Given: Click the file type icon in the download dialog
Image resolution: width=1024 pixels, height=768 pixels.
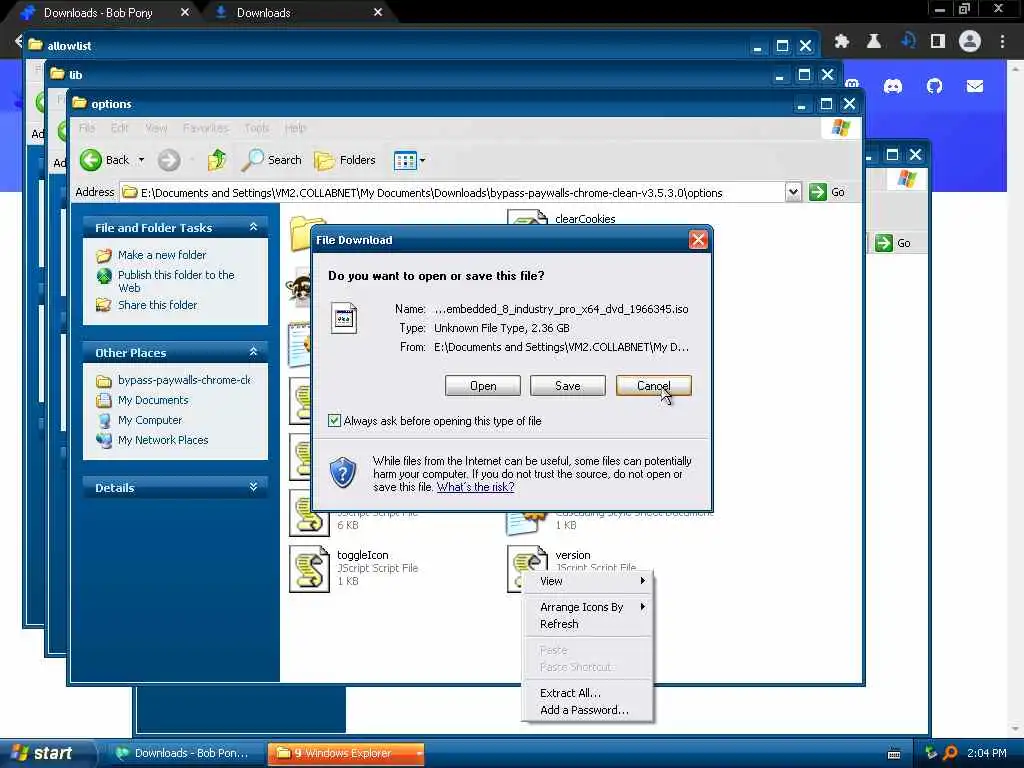Looking at the screenshot, I should tap(344, 318).
